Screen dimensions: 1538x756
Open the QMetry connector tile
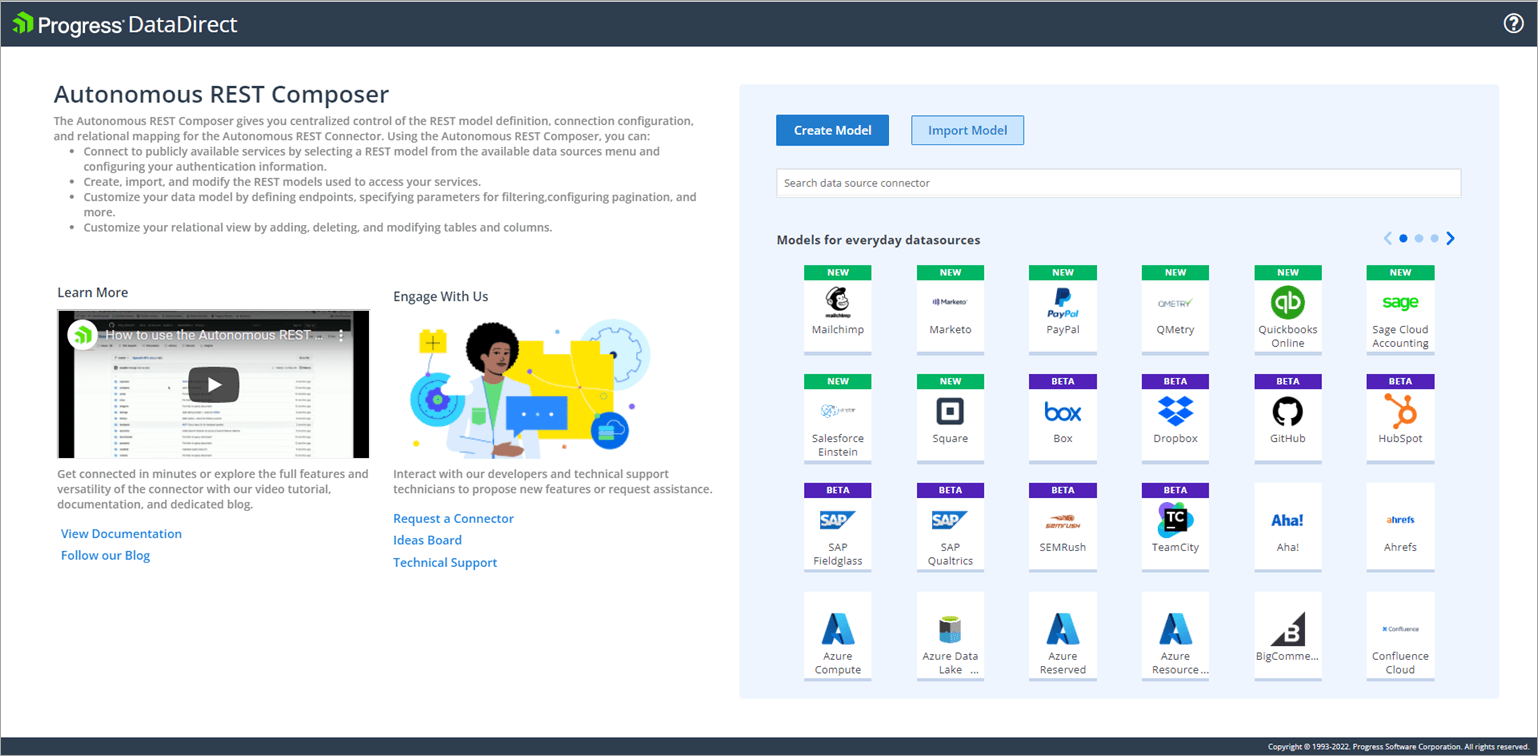click(x=1175, y=308)
